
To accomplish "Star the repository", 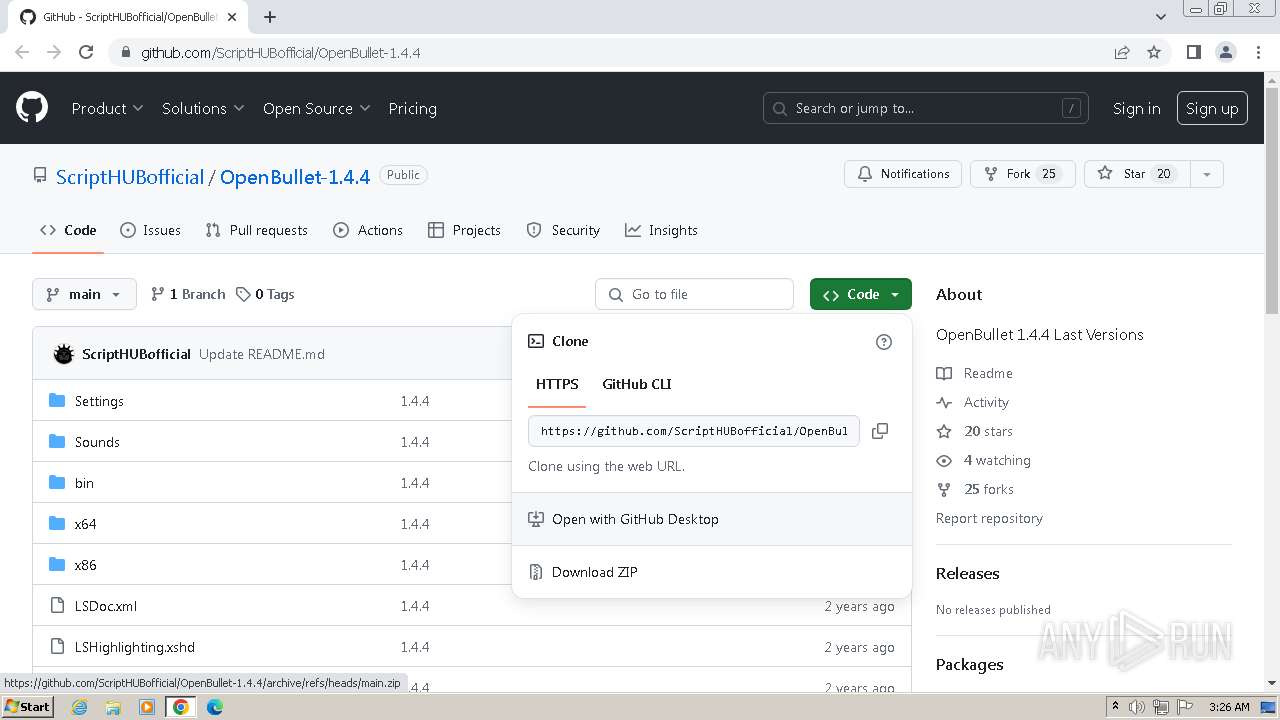I will click(x=1138, y=174).
